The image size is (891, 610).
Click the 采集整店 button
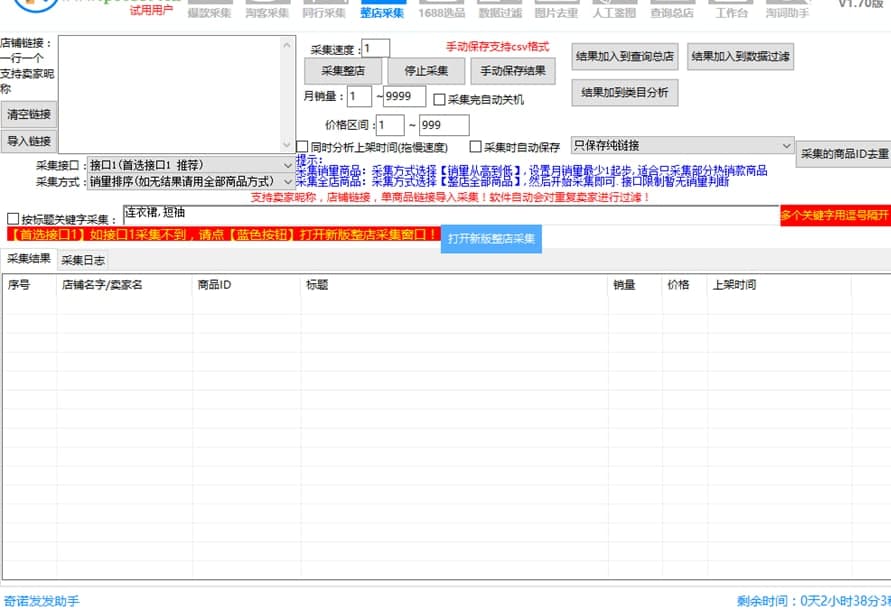coord(342,71)
